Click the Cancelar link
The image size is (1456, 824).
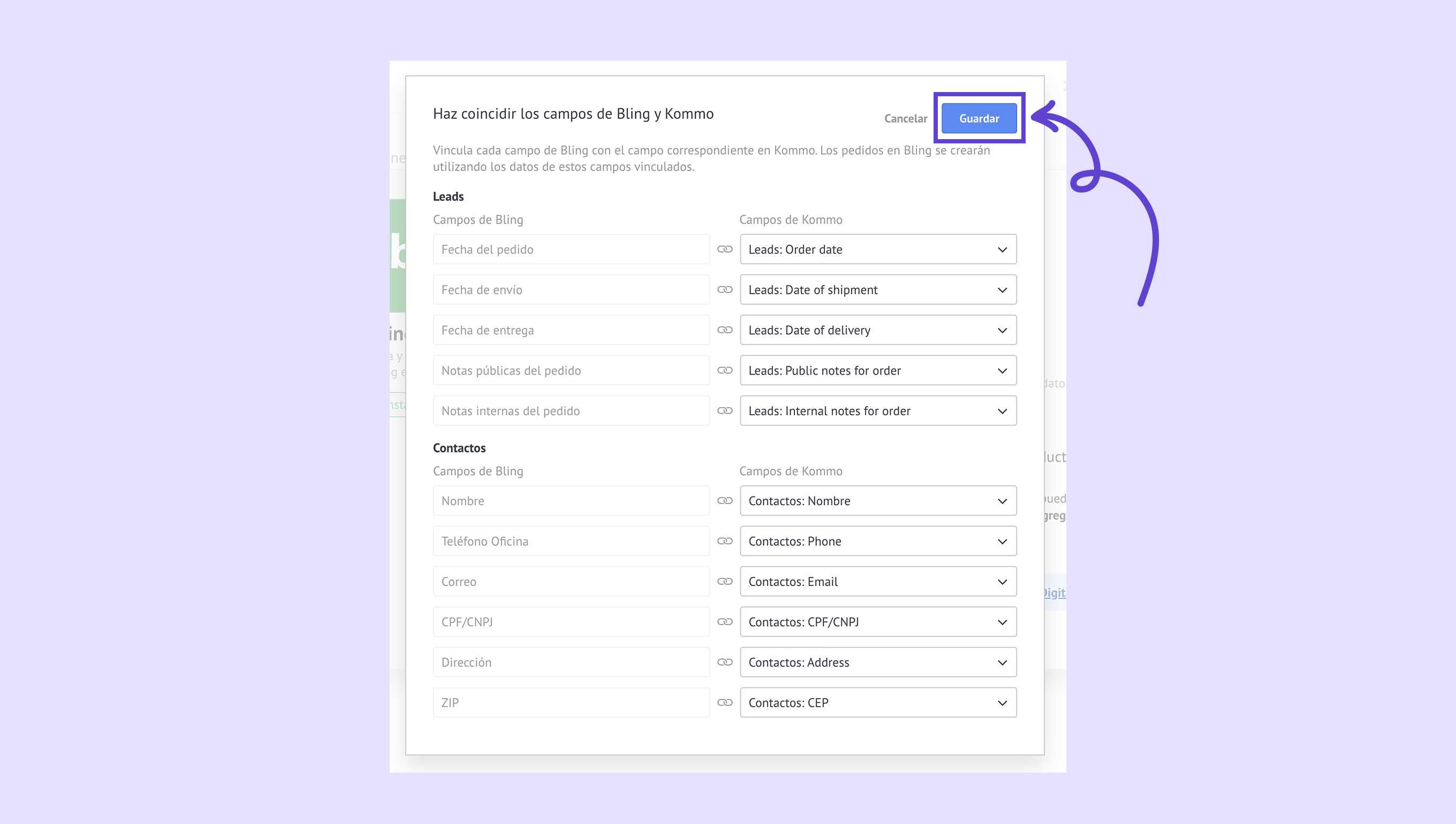coord(905,119)
